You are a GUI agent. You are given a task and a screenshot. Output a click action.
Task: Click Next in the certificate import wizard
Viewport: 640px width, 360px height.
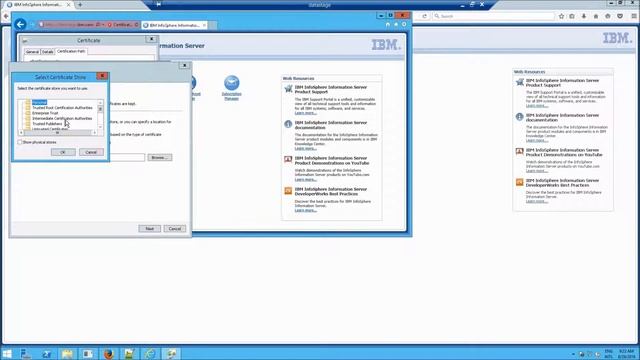(150, 229)
